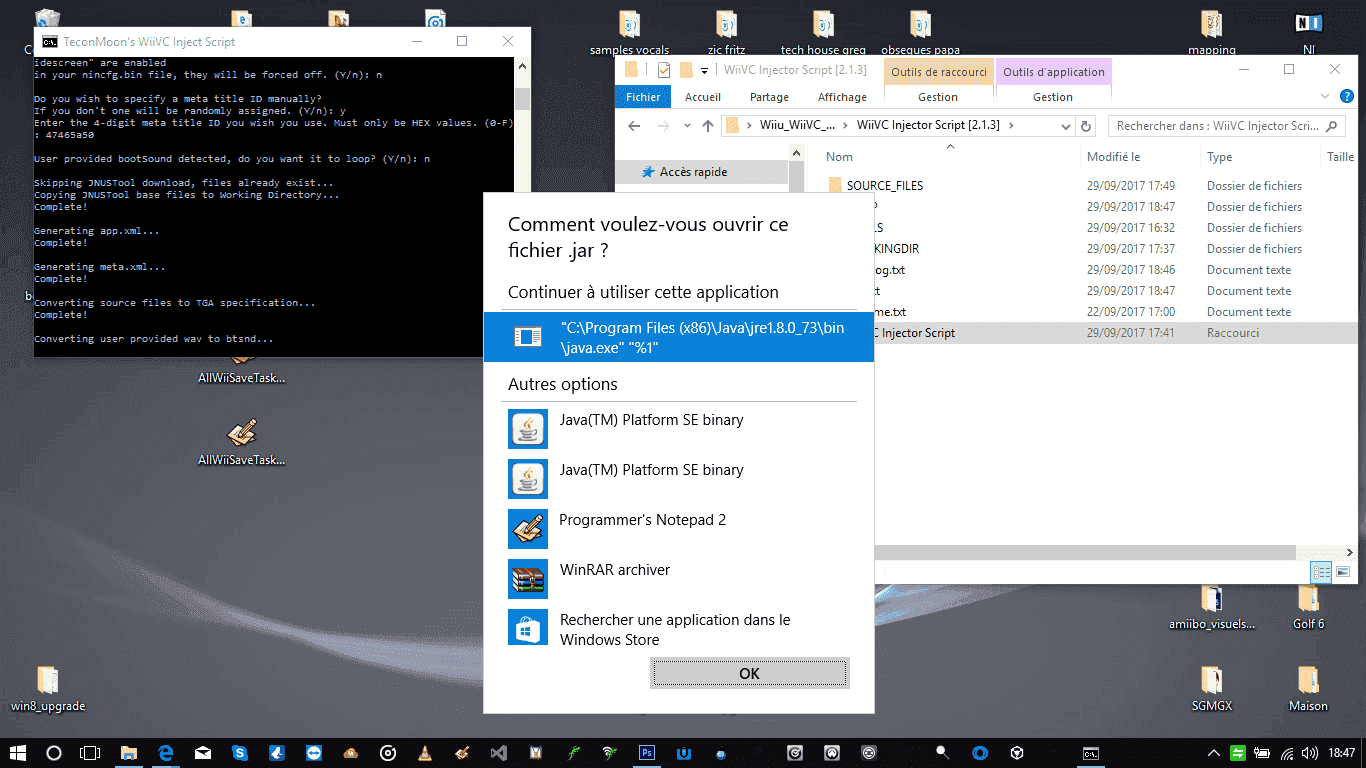The width and height of the screenshot is (1366, 768).
Task: Select the java.exe "%1" application entry
Action: tap(678, 337)
